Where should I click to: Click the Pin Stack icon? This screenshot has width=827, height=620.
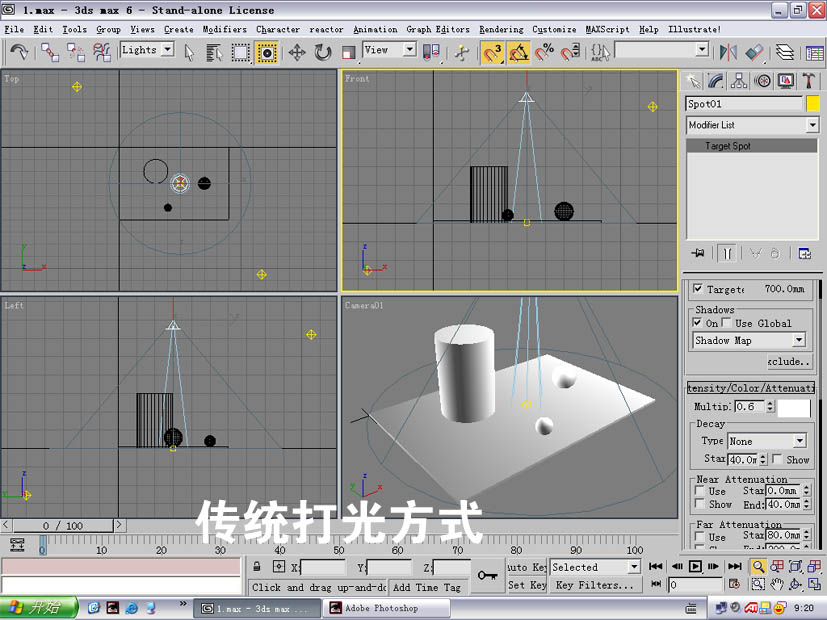tap(698, 254)
